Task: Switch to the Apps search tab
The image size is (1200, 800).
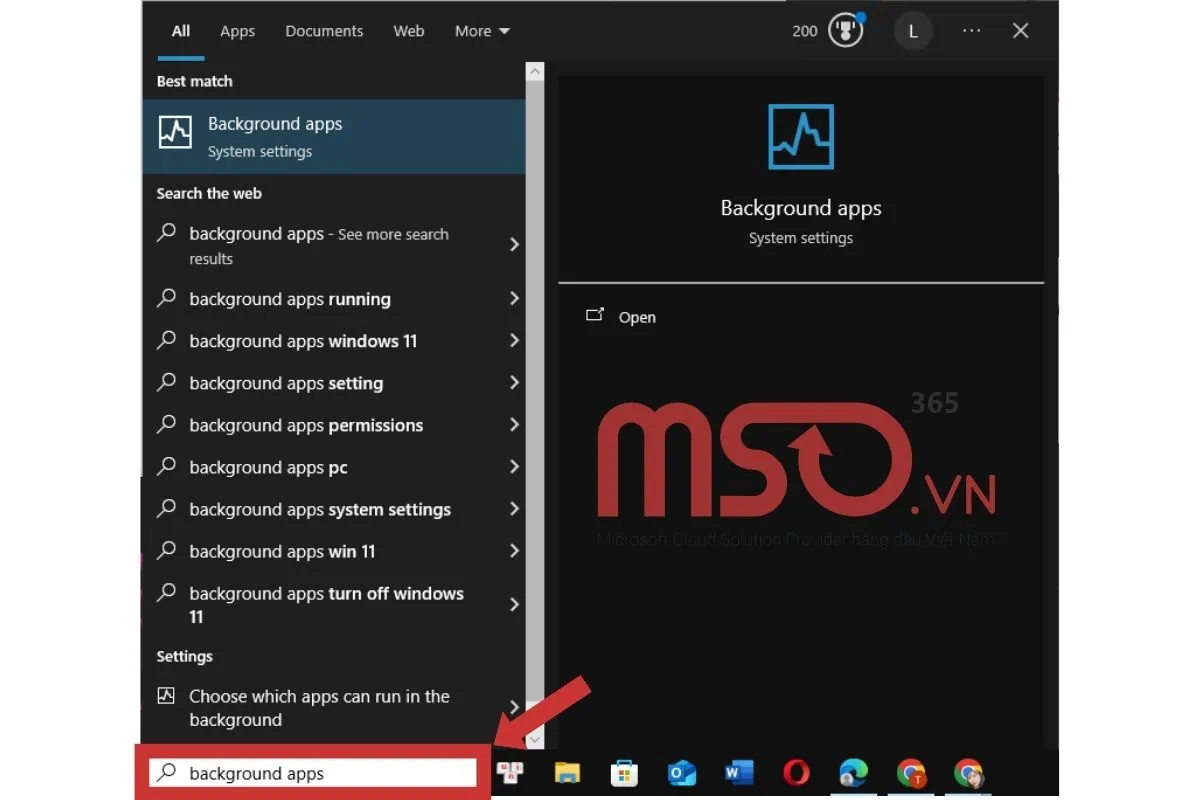Action: (x=237, y=31)
